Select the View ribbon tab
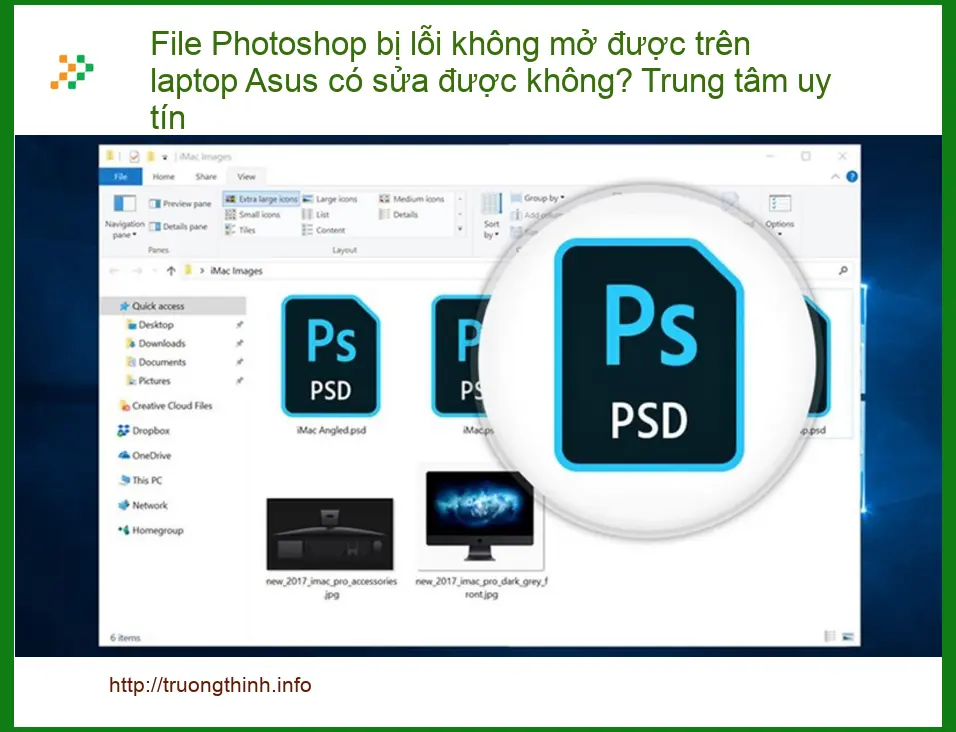 246,176
